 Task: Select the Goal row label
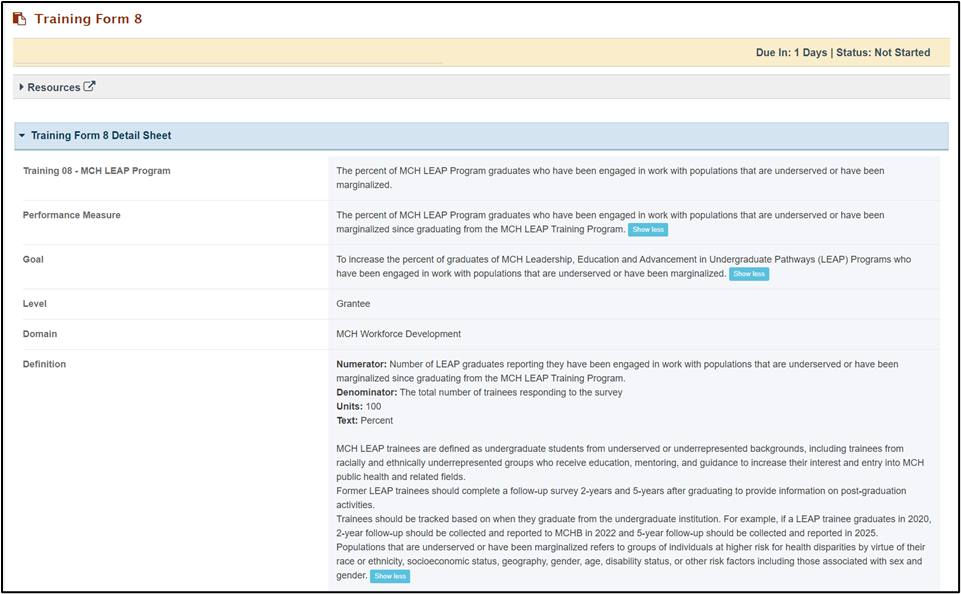(33, 259)
